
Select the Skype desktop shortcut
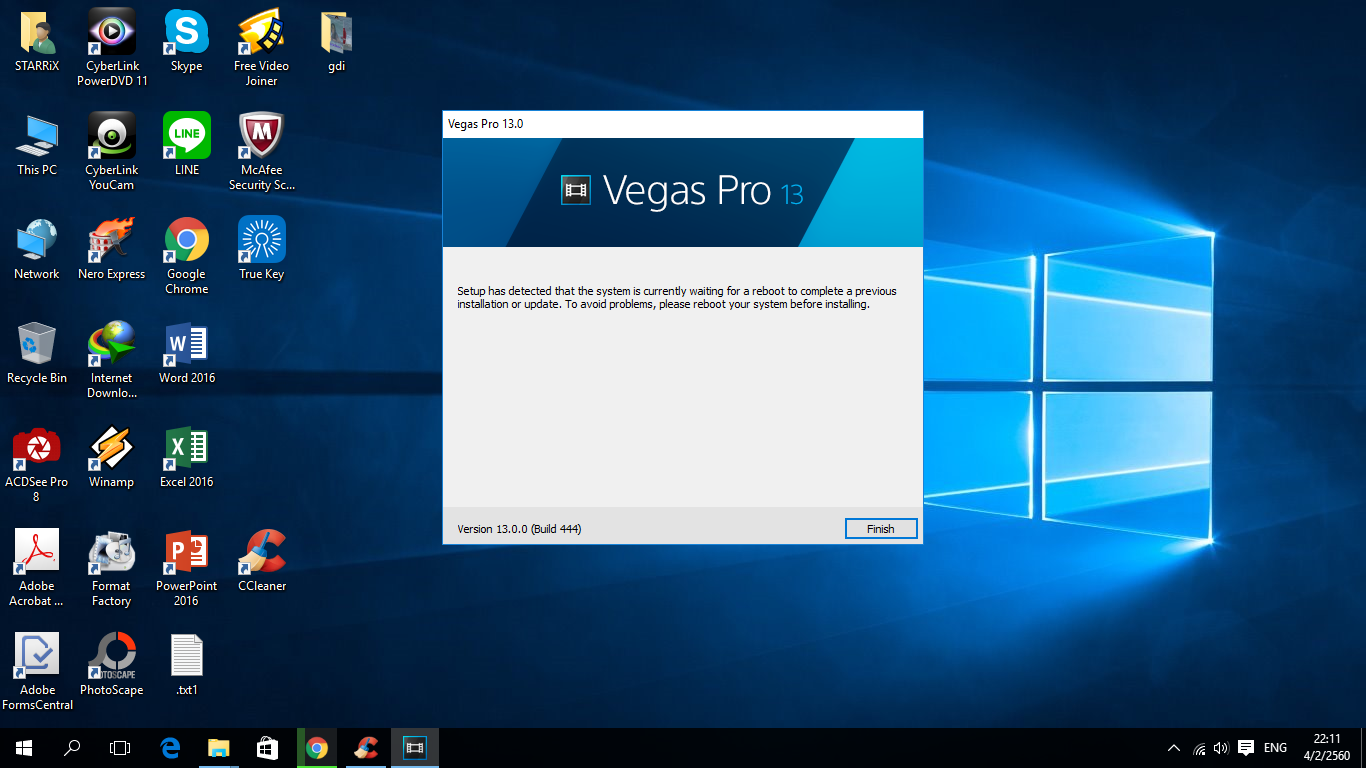[x=187, y=42]
